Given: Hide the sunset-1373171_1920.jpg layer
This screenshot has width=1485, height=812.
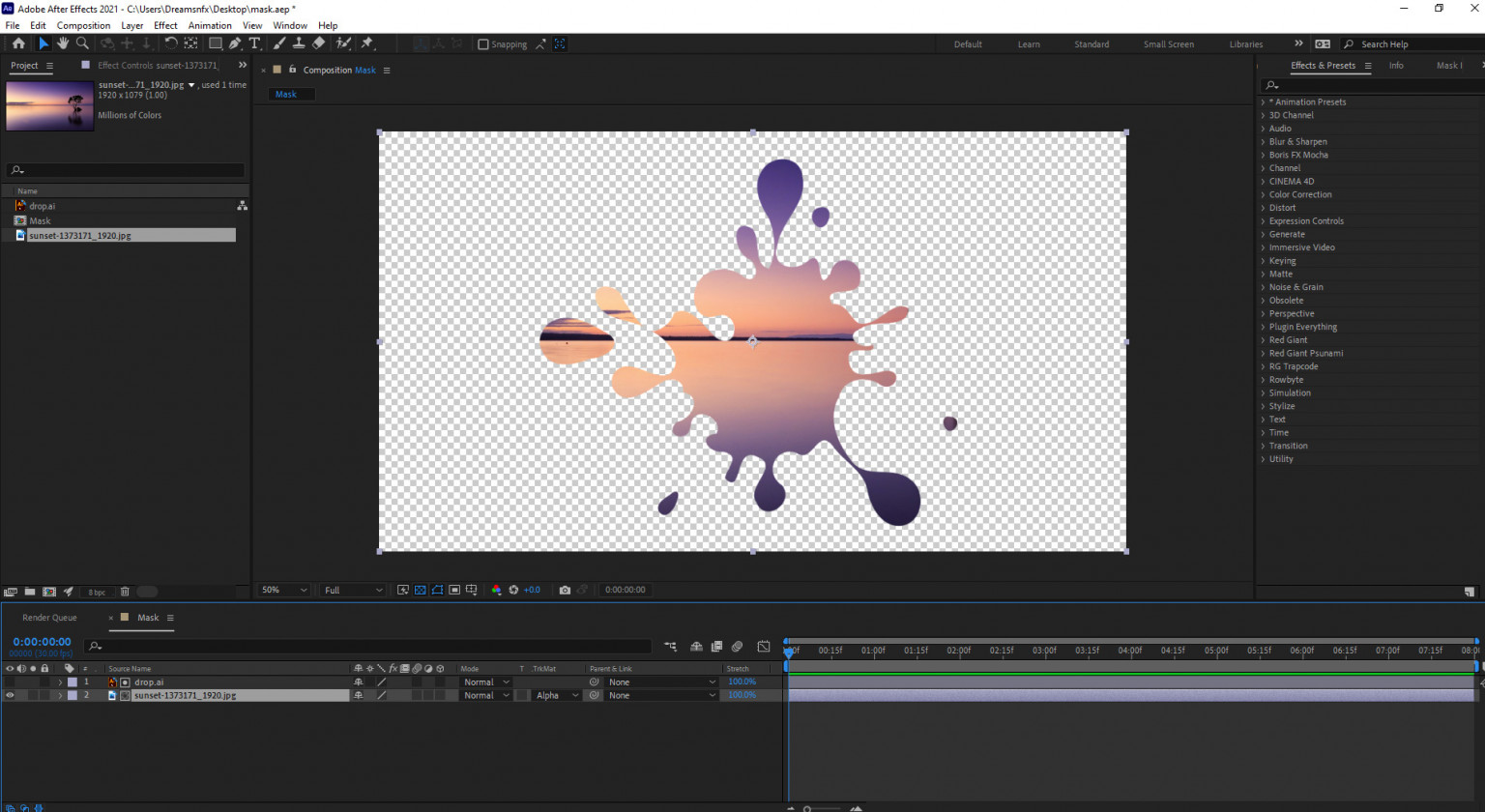Looking at the screenshot, I should tap(10, 695).
